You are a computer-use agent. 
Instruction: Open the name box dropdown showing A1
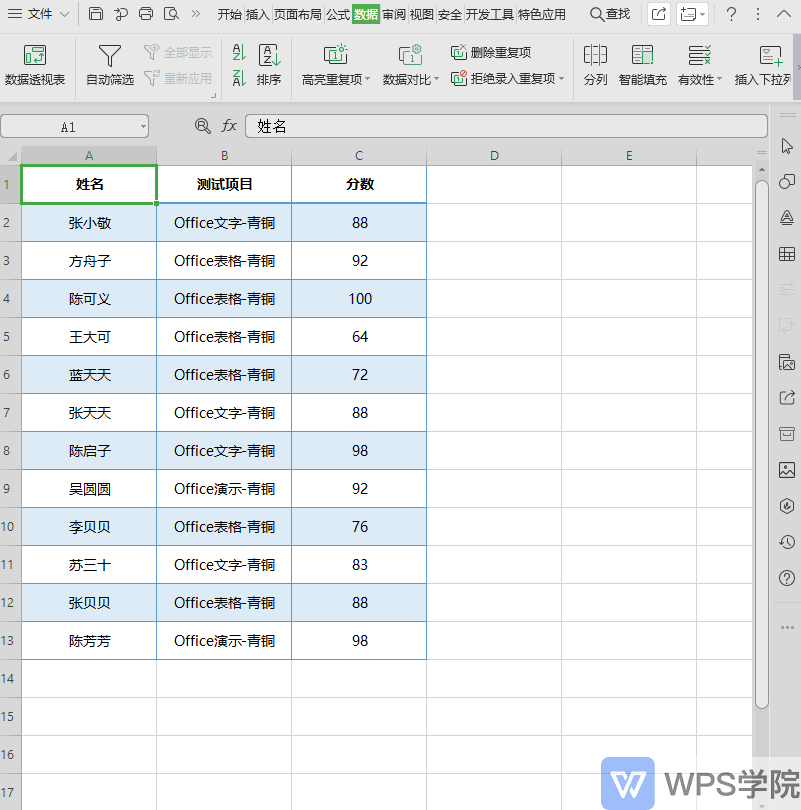pos(141,126)
